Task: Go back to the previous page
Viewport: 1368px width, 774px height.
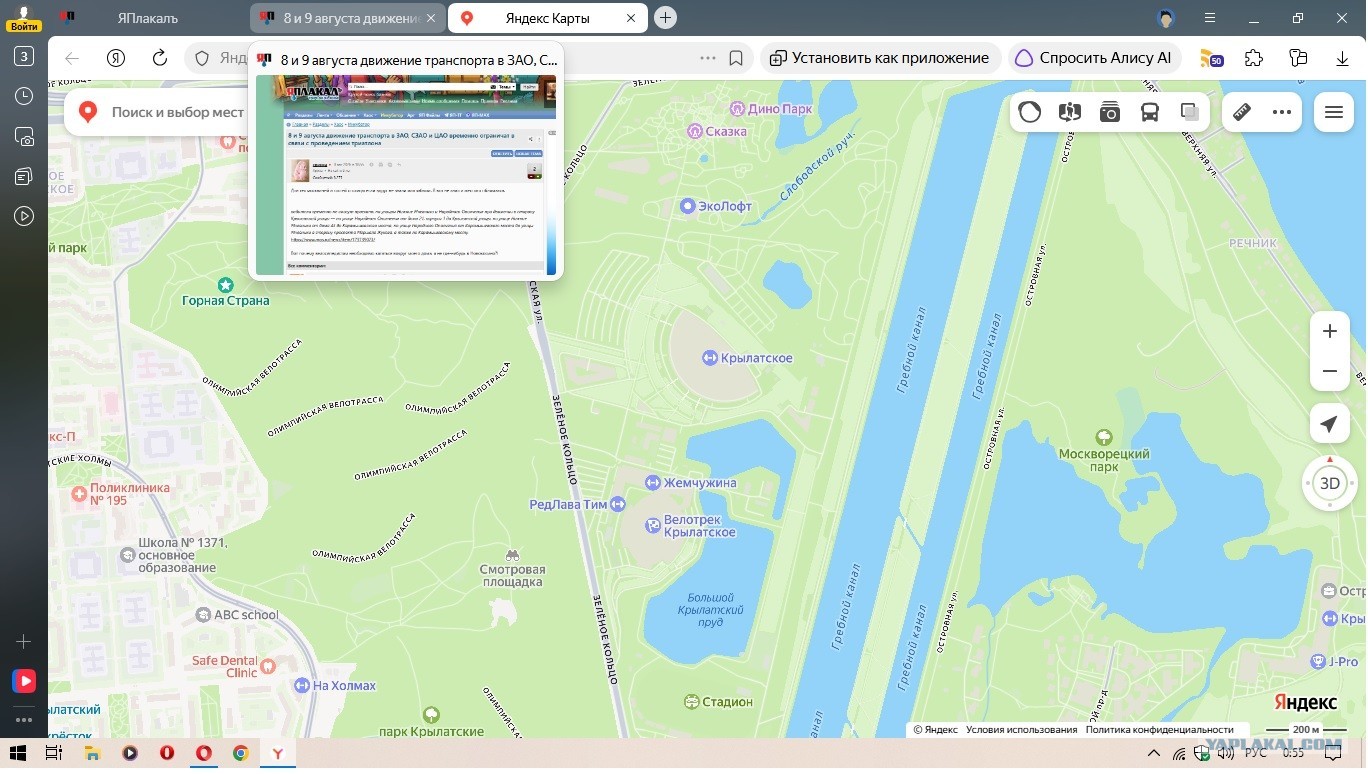Action: pos(72,58)
